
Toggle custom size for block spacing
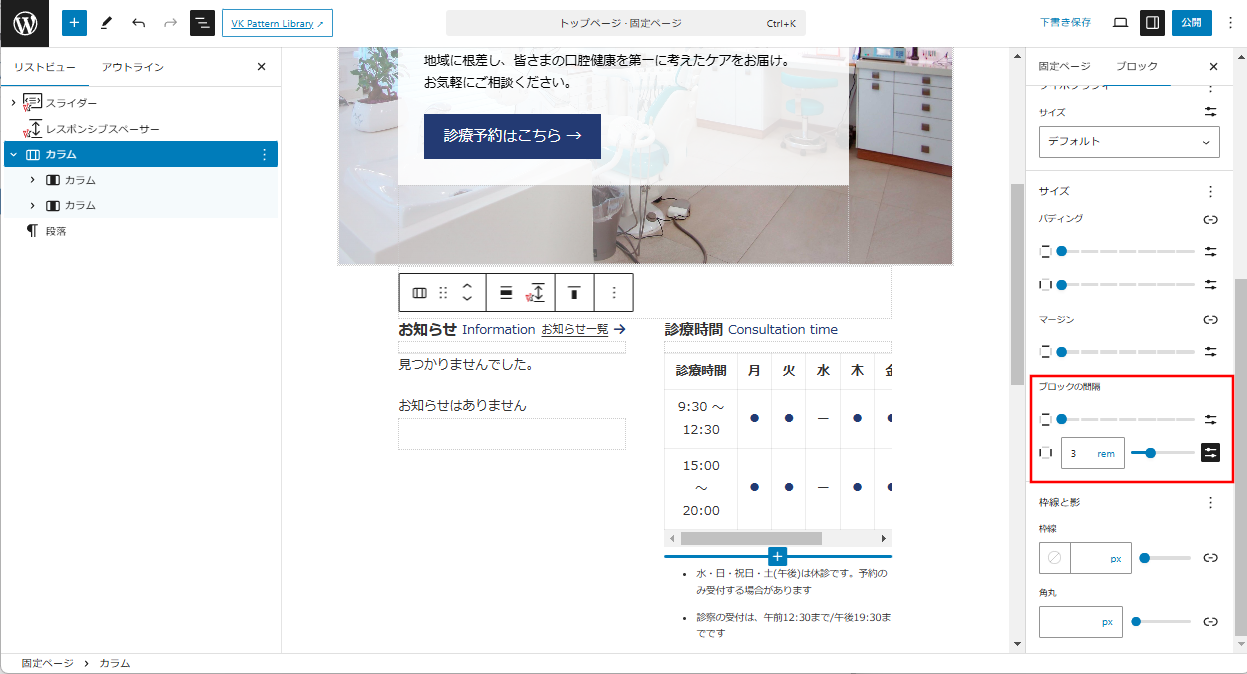(x=1210, y=453)
